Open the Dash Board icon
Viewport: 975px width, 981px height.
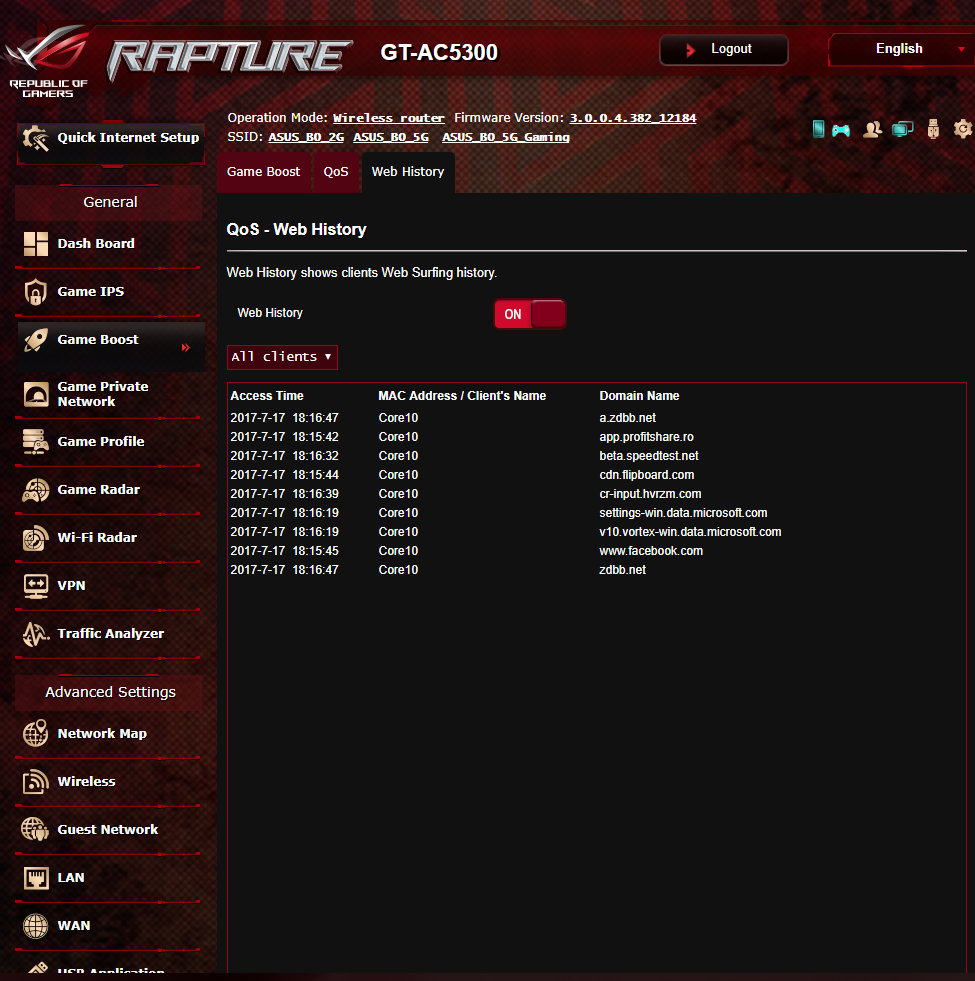(36, 244)
